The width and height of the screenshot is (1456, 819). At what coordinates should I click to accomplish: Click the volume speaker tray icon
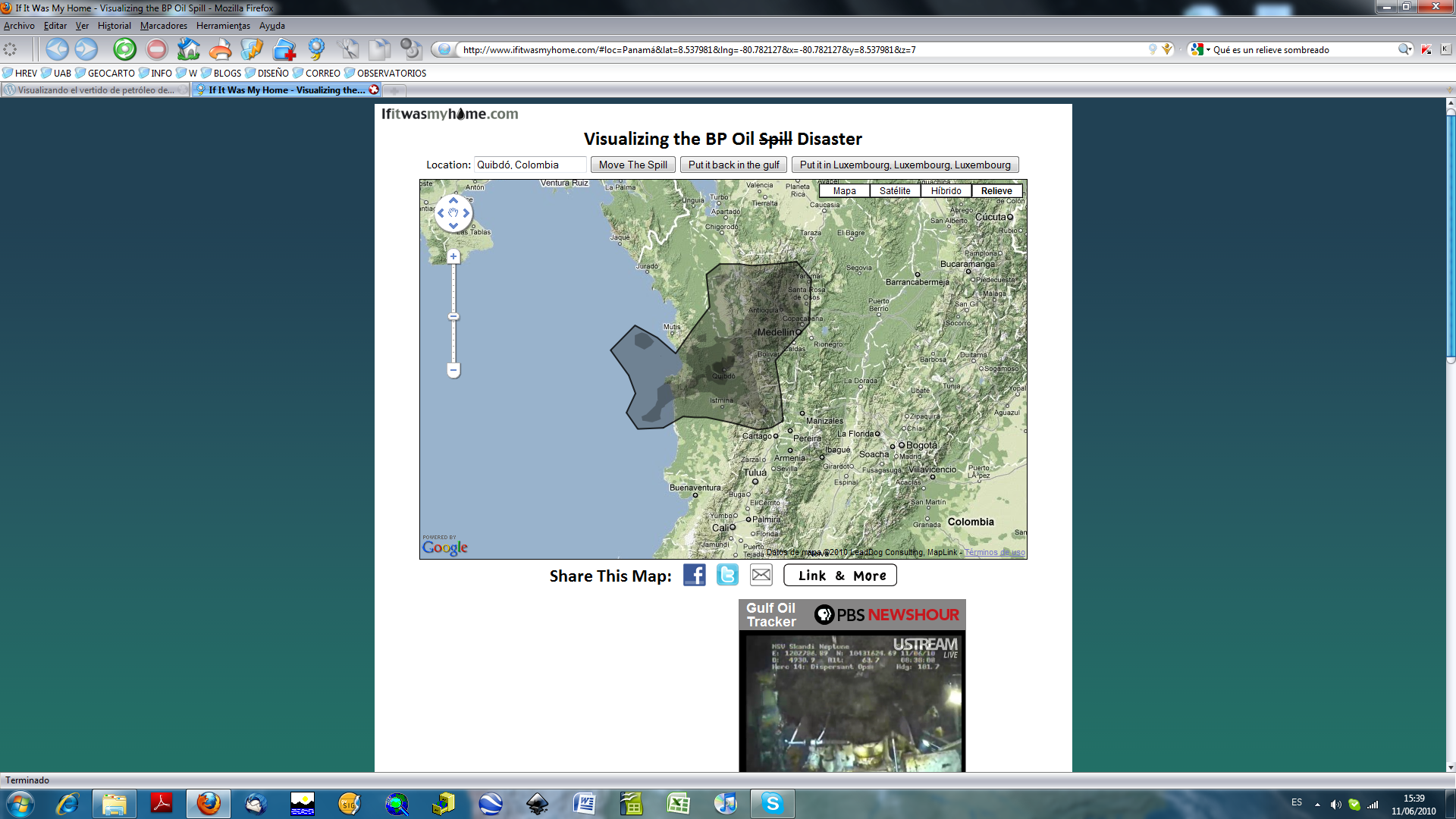tap(1335, 805)
